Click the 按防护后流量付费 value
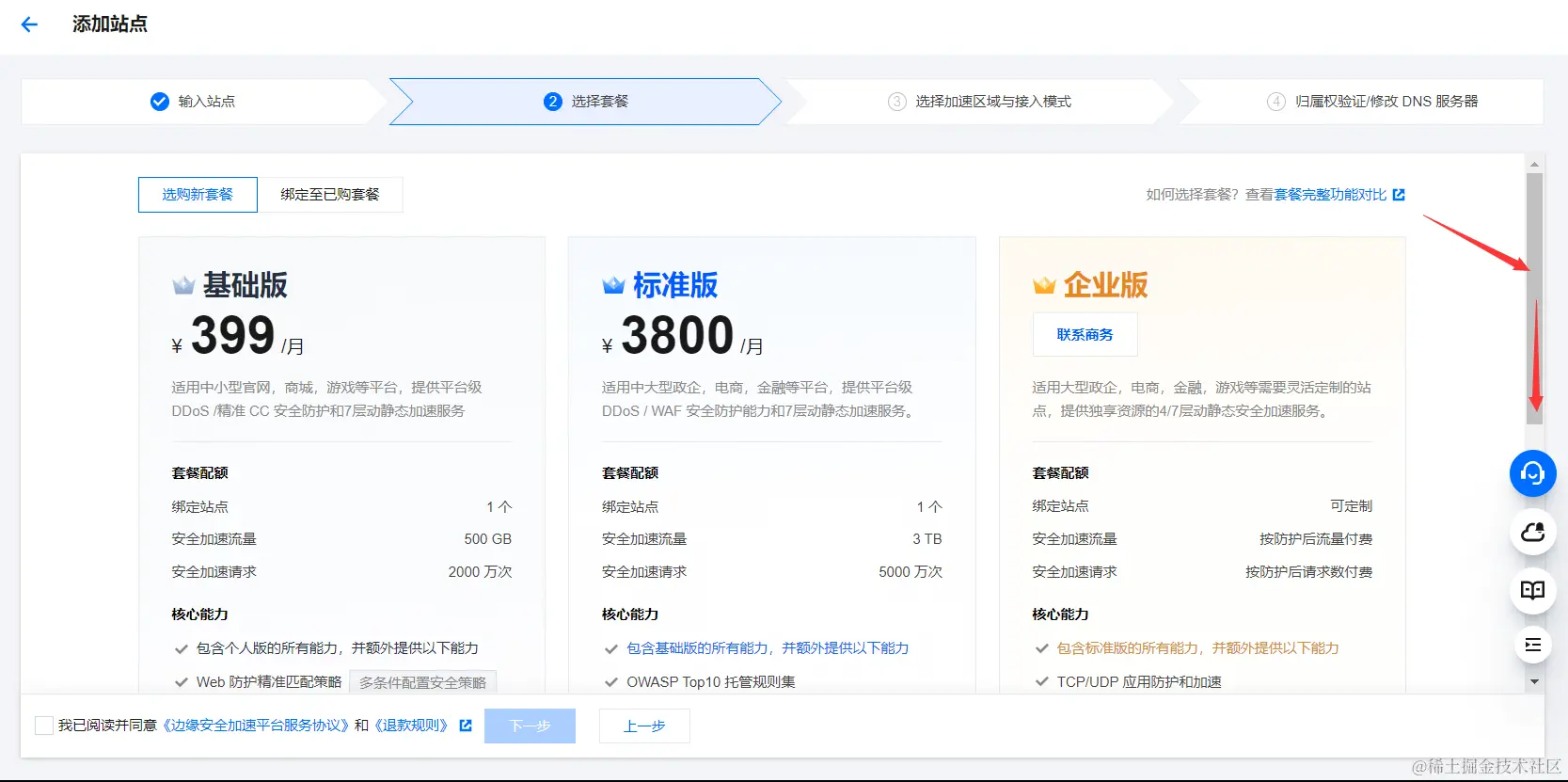 click(x=1316, y=539)
